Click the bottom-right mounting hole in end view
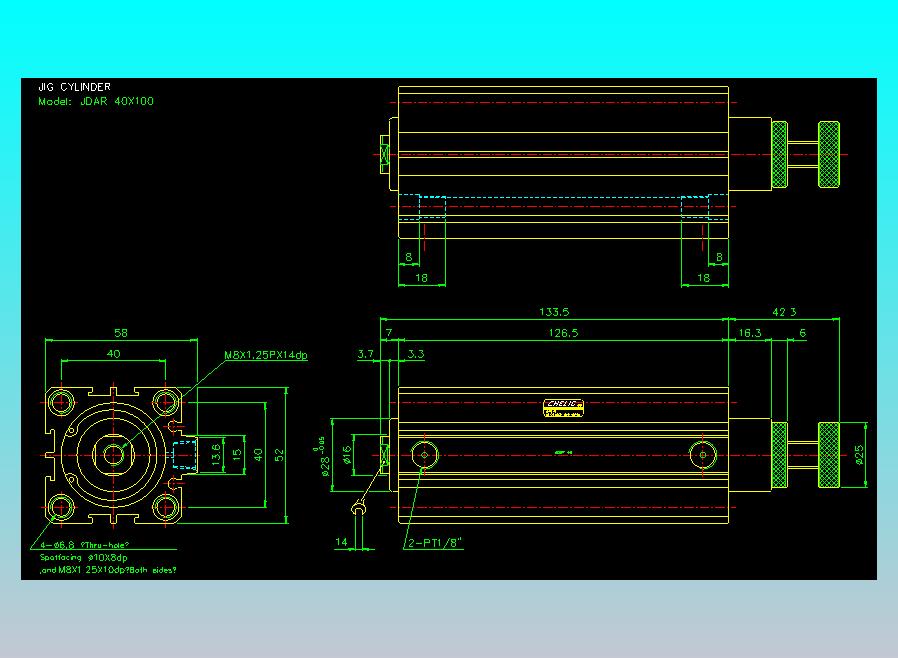This screenshot has width=898, height=658. click(166, 508)
